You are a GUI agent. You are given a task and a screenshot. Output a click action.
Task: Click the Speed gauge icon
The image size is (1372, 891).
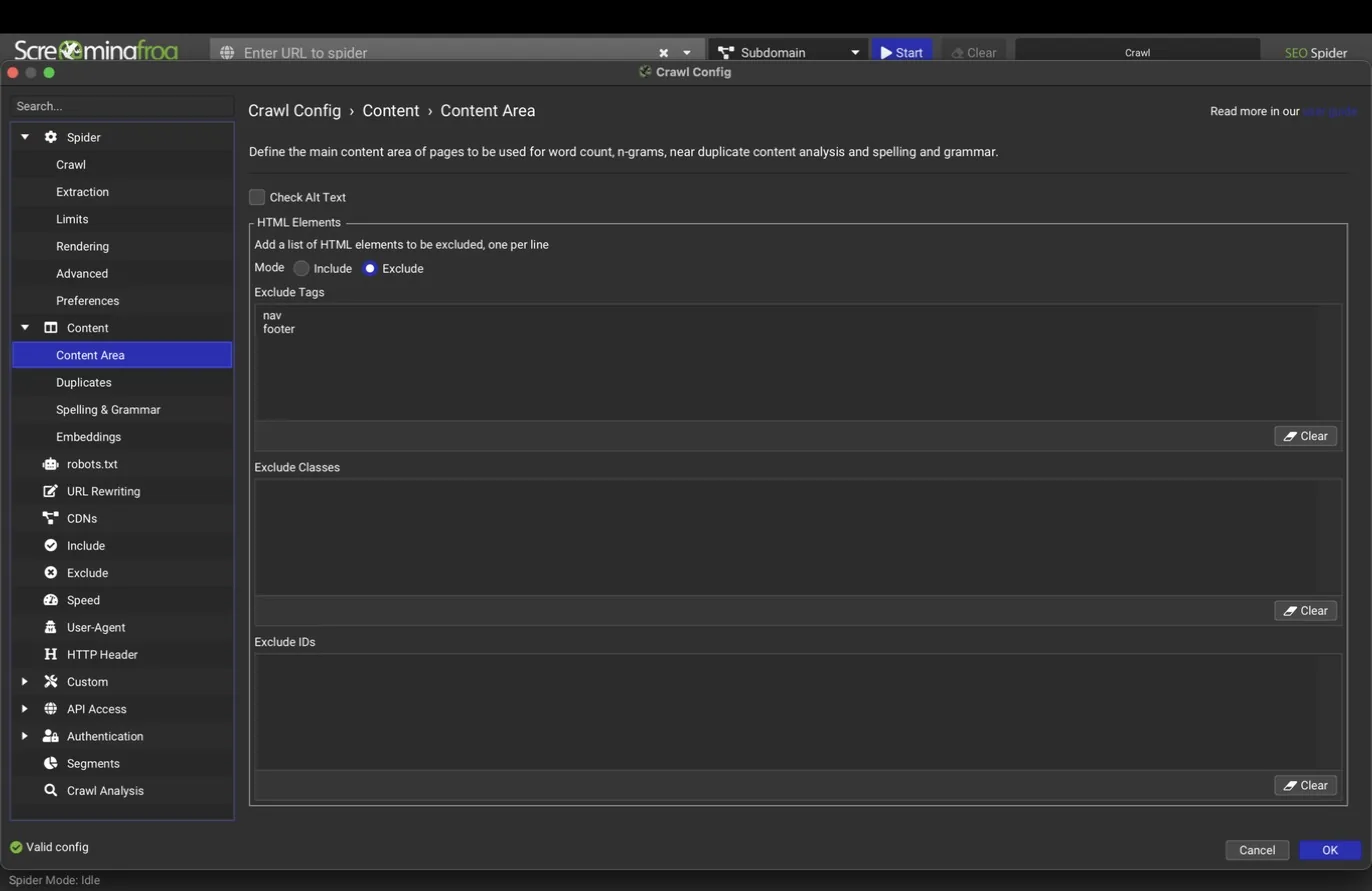click(51, 600)
